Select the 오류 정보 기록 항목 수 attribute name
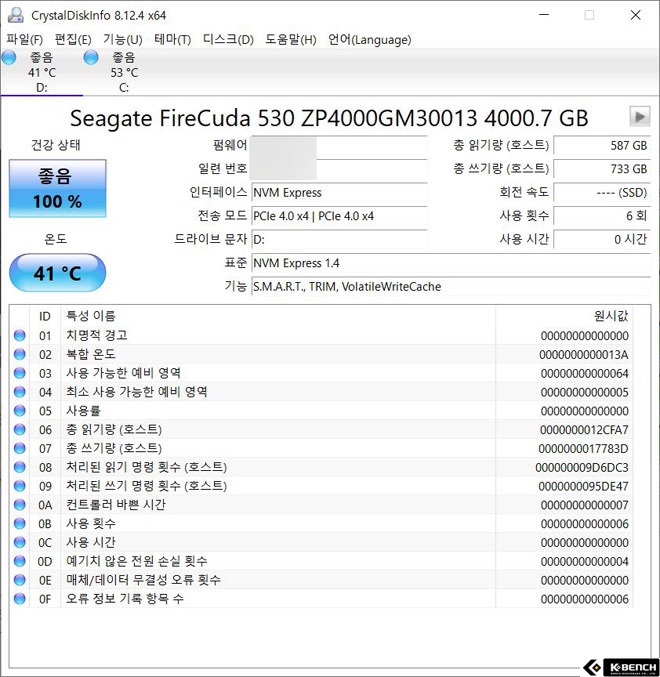The width and height of the screenshot is (660, 677). coord(125,599)
